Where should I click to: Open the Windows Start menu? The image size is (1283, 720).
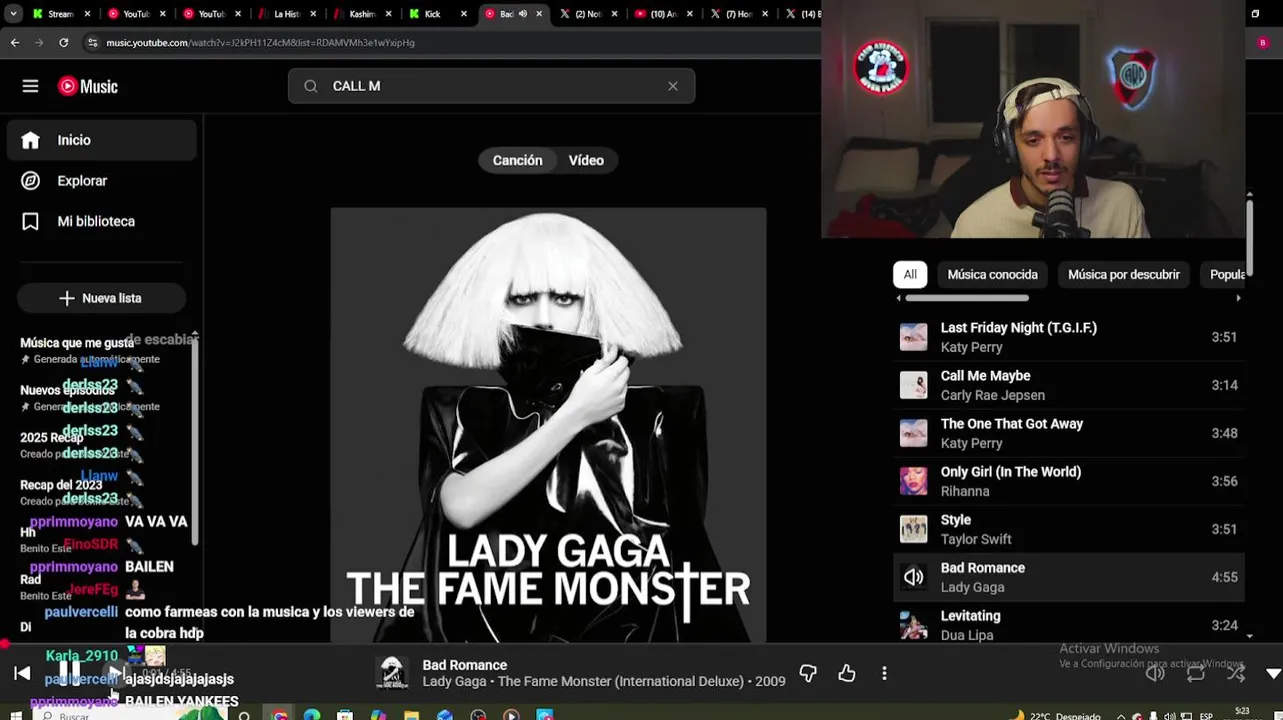15,715
